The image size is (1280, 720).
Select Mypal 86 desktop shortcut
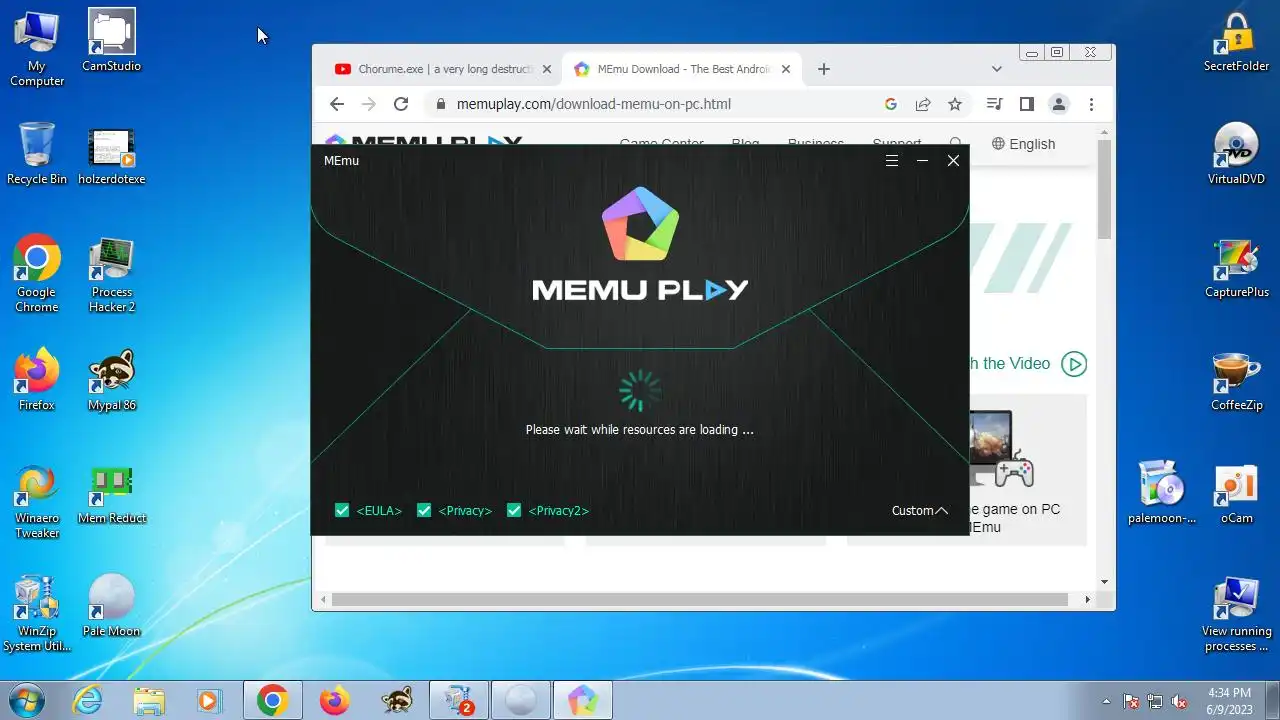pos(112,379)
